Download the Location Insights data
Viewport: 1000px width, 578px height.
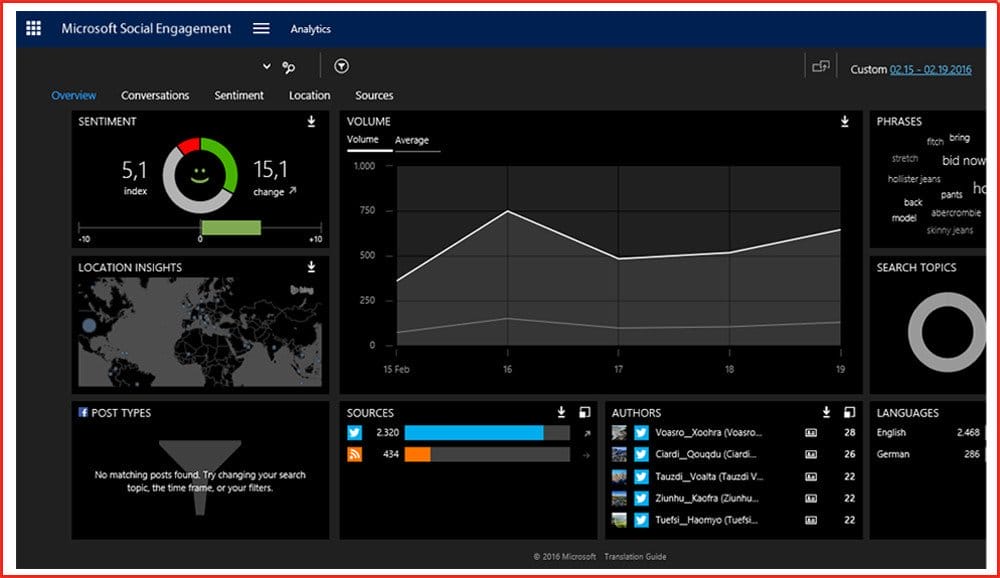[311, 267]
